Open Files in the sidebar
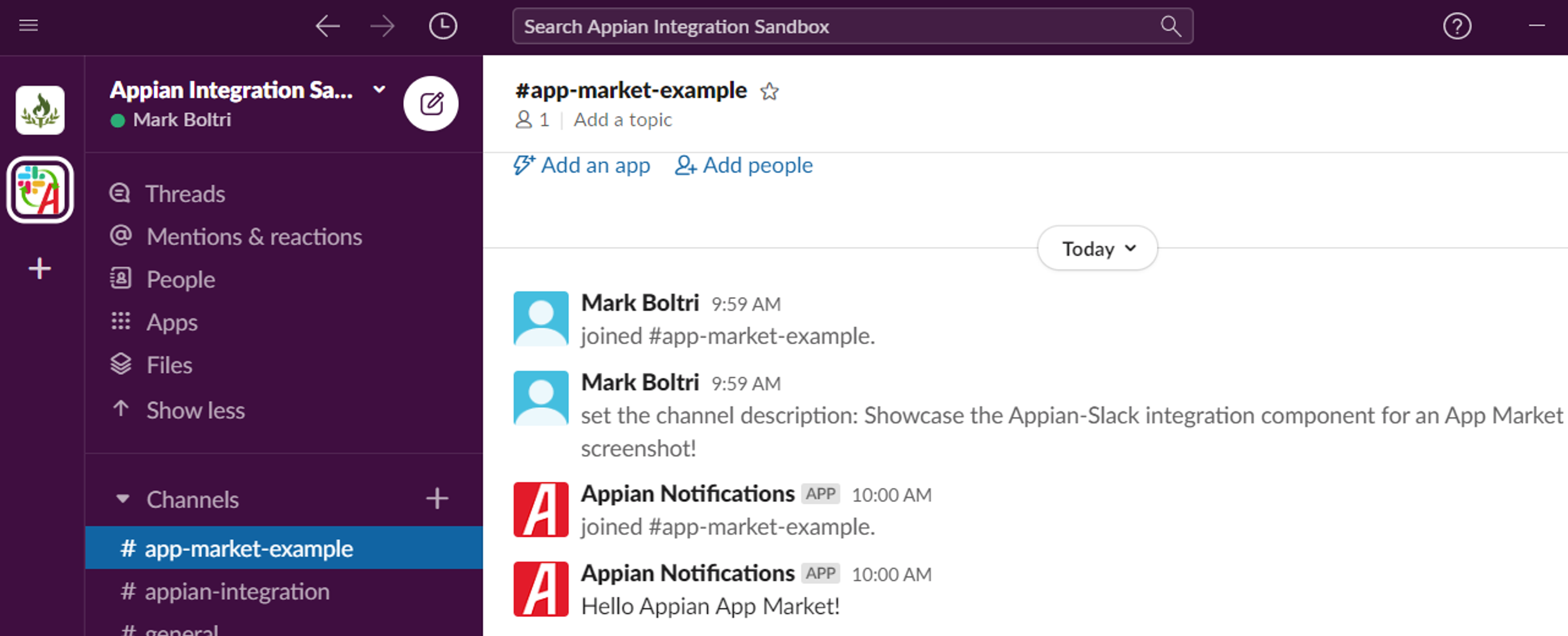Viewport: 1568px width, 636px height. [169, 365]
